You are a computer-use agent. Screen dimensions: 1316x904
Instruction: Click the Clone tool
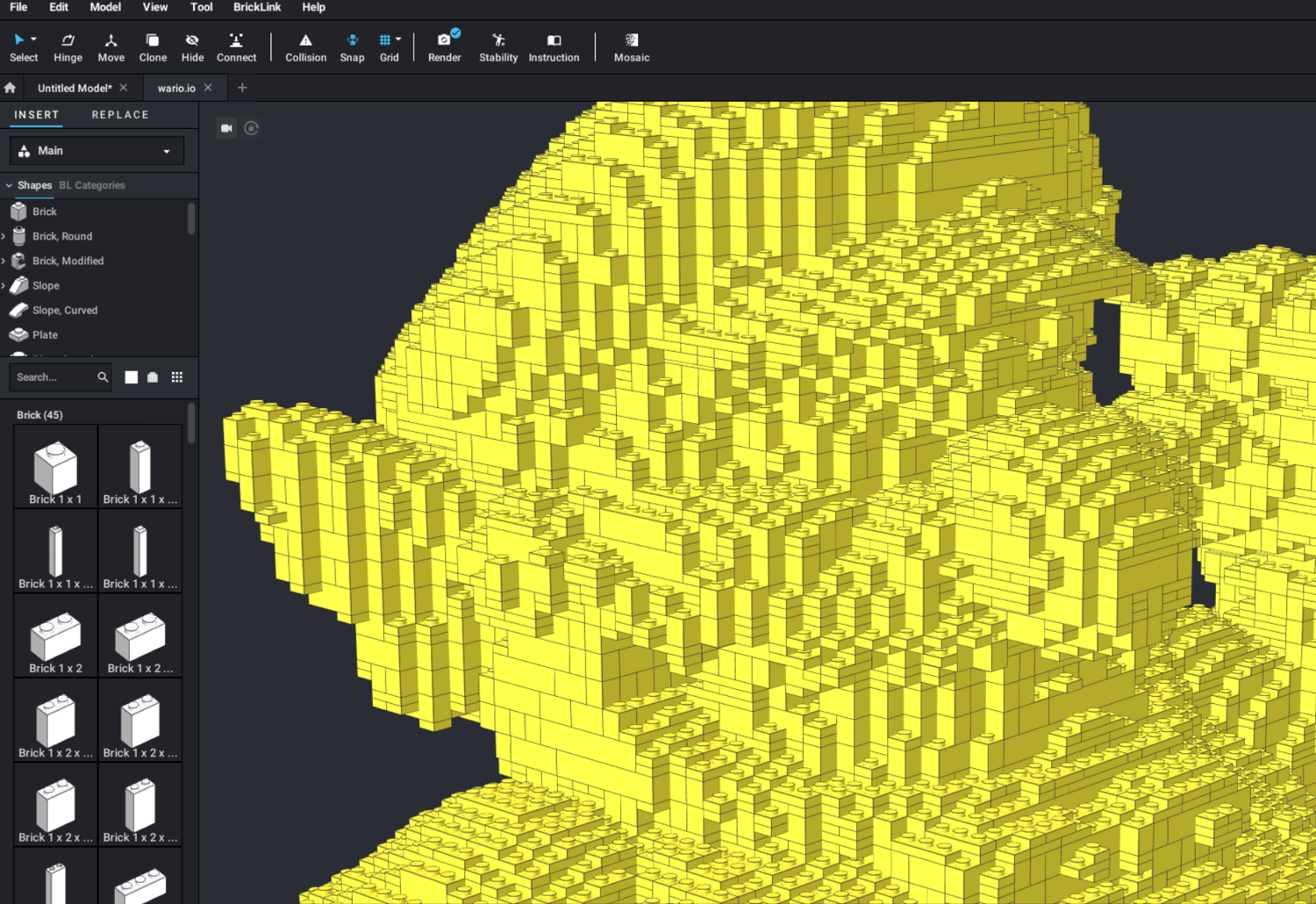(153, 47)
